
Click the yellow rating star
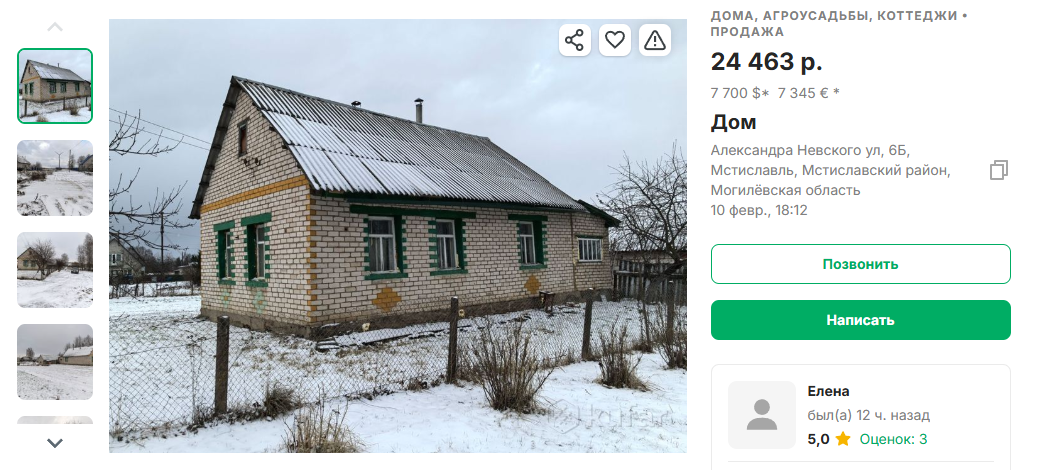point(843,439)
